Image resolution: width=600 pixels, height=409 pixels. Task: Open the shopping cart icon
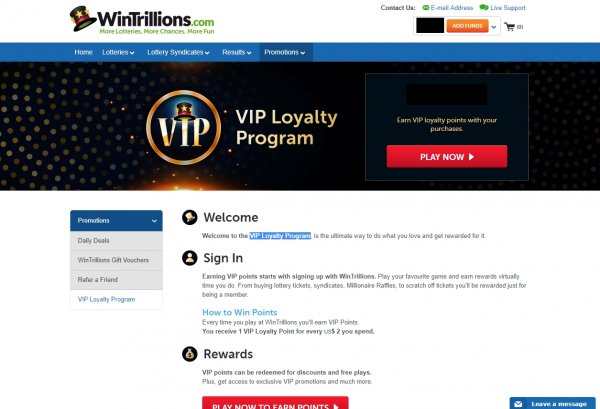tap(509, 27)
